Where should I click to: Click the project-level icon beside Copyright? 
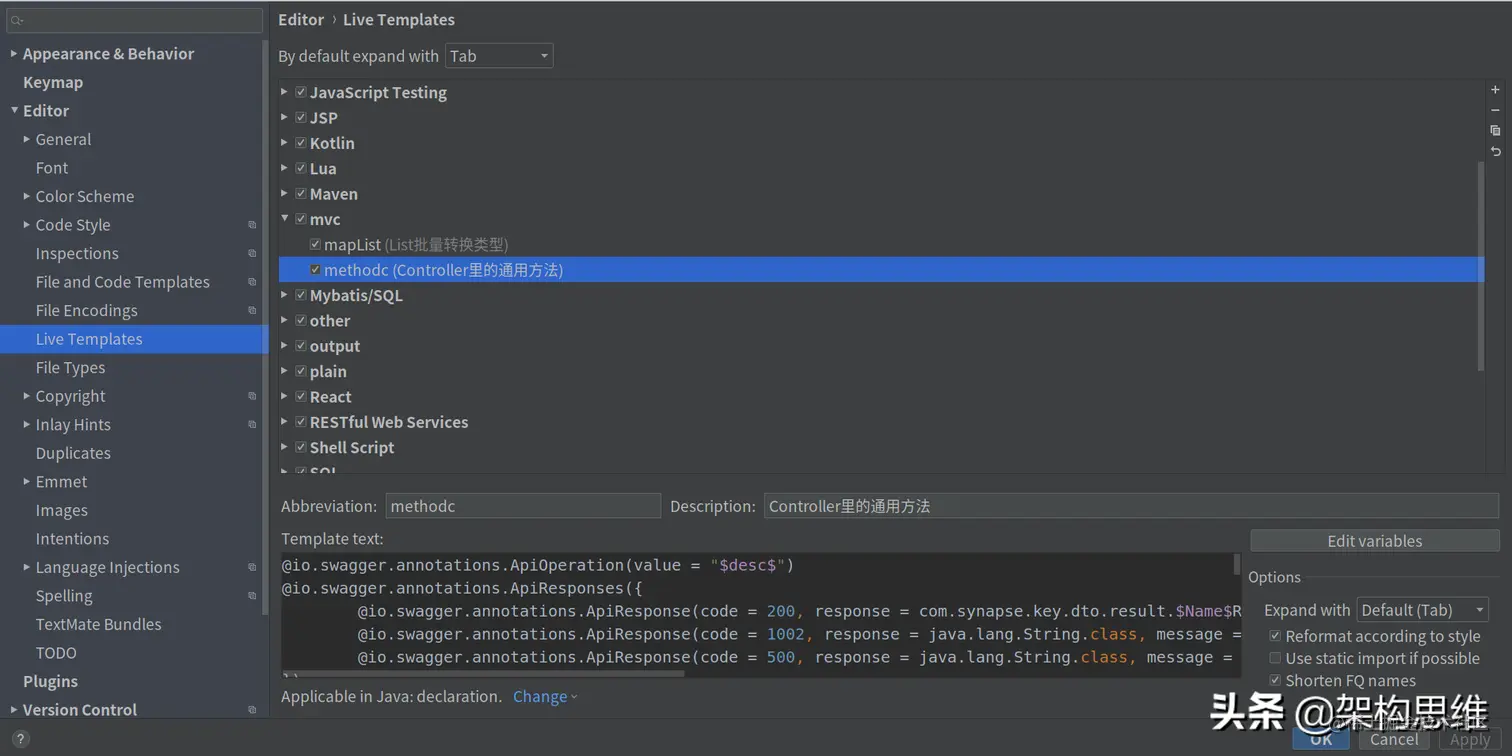[252, 397]
